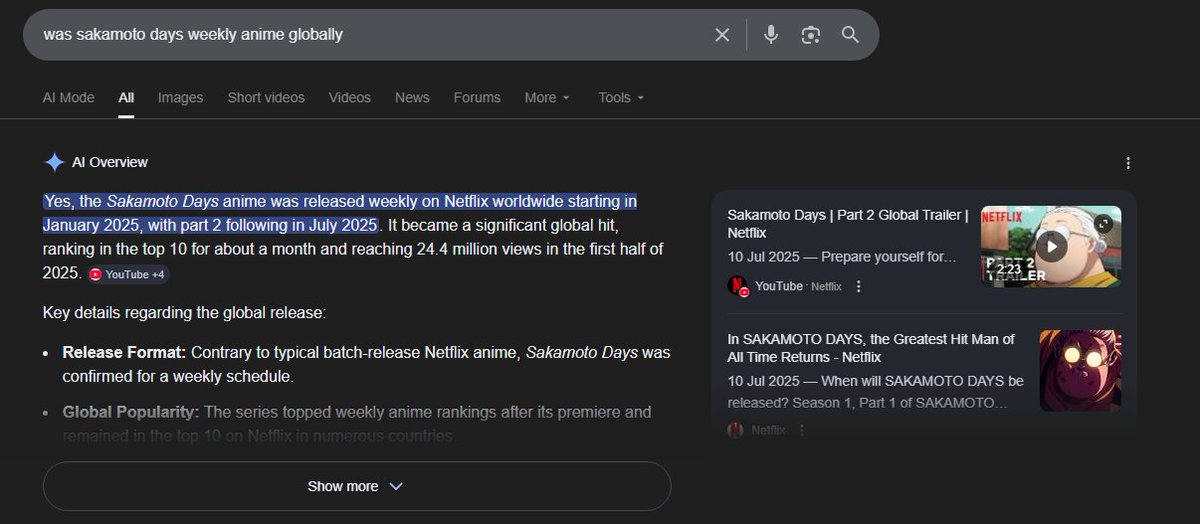Open three-dot menu beside YouTube · Netflix

click(x=858, y=286)
